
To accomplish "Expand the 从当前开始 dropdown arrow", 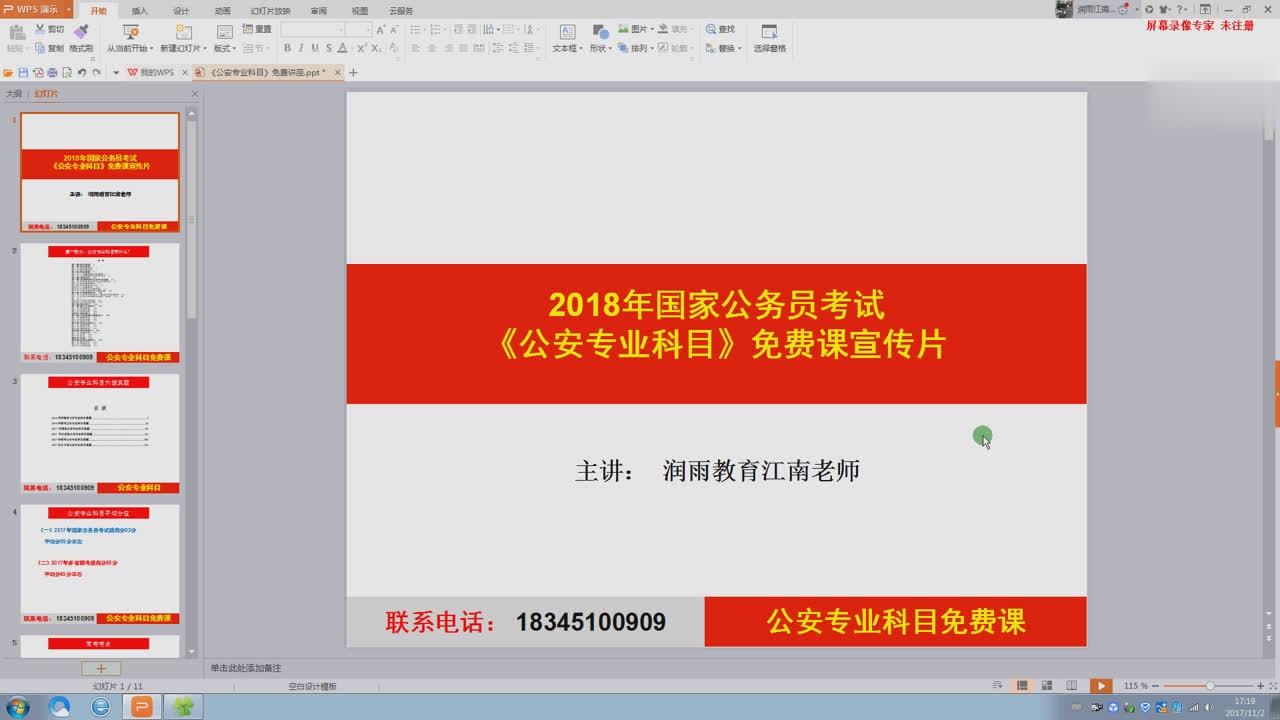I will 151,48.
